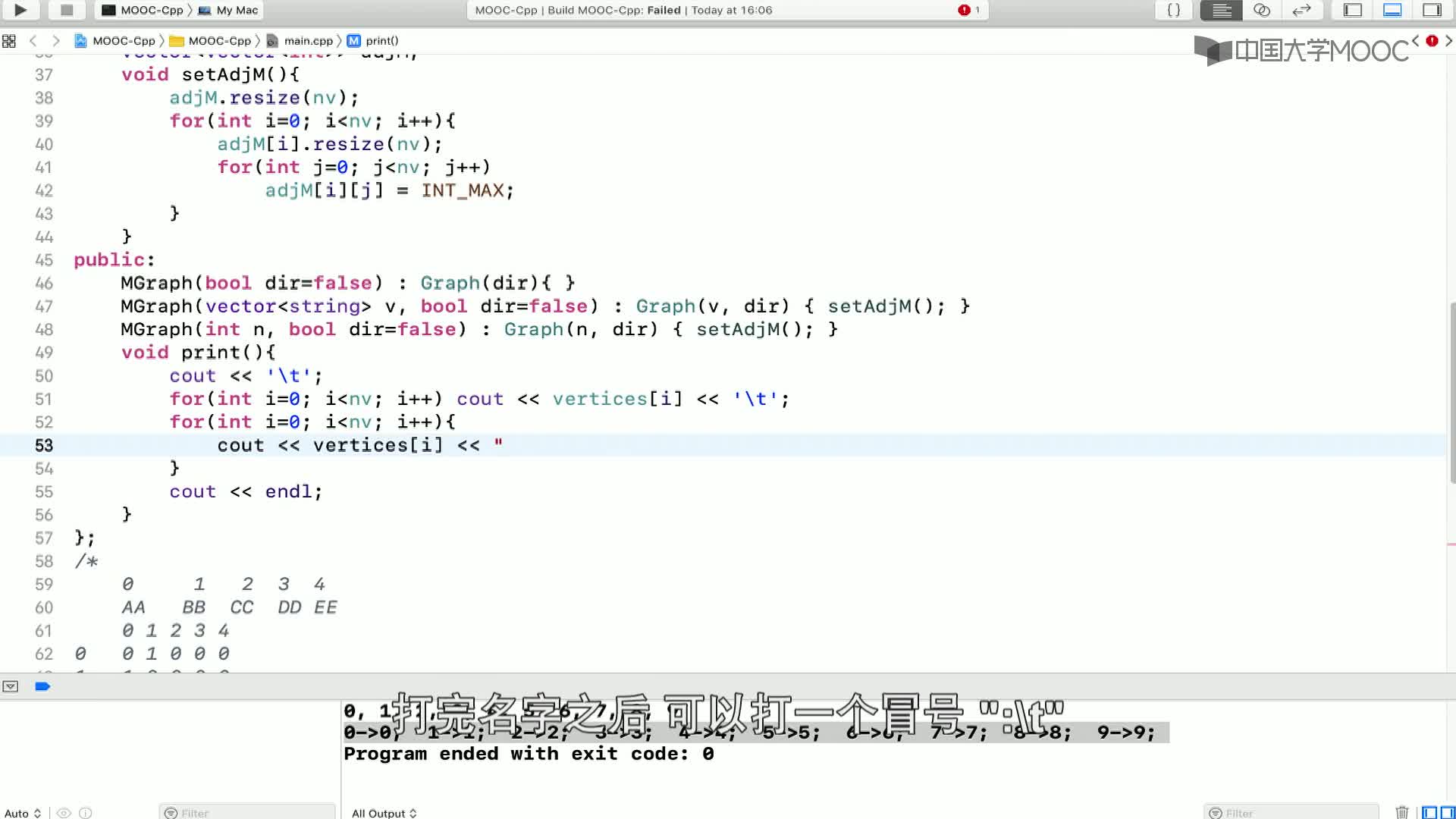Click line number 57 in gutter
Image resolution: width=1456 pixels, height=819 pixels.
(44, 538)
